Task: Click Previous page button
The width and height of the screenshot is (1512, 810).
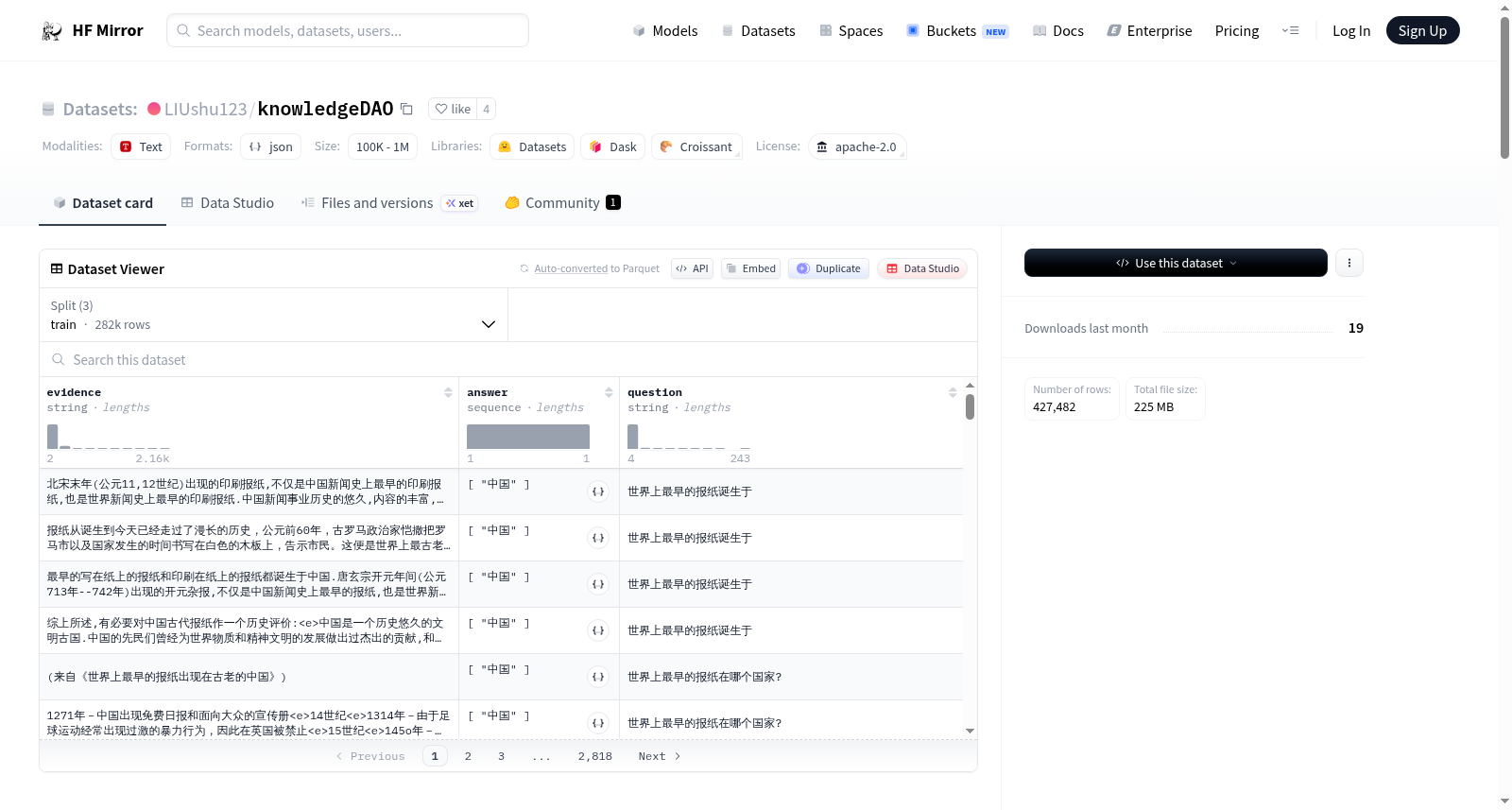Action: click(x=370, y=756)
